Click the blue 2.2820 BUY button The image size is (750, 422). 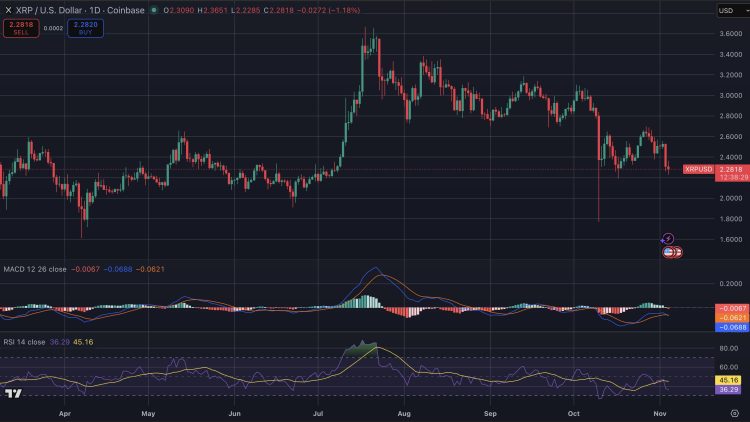point(86,28)
